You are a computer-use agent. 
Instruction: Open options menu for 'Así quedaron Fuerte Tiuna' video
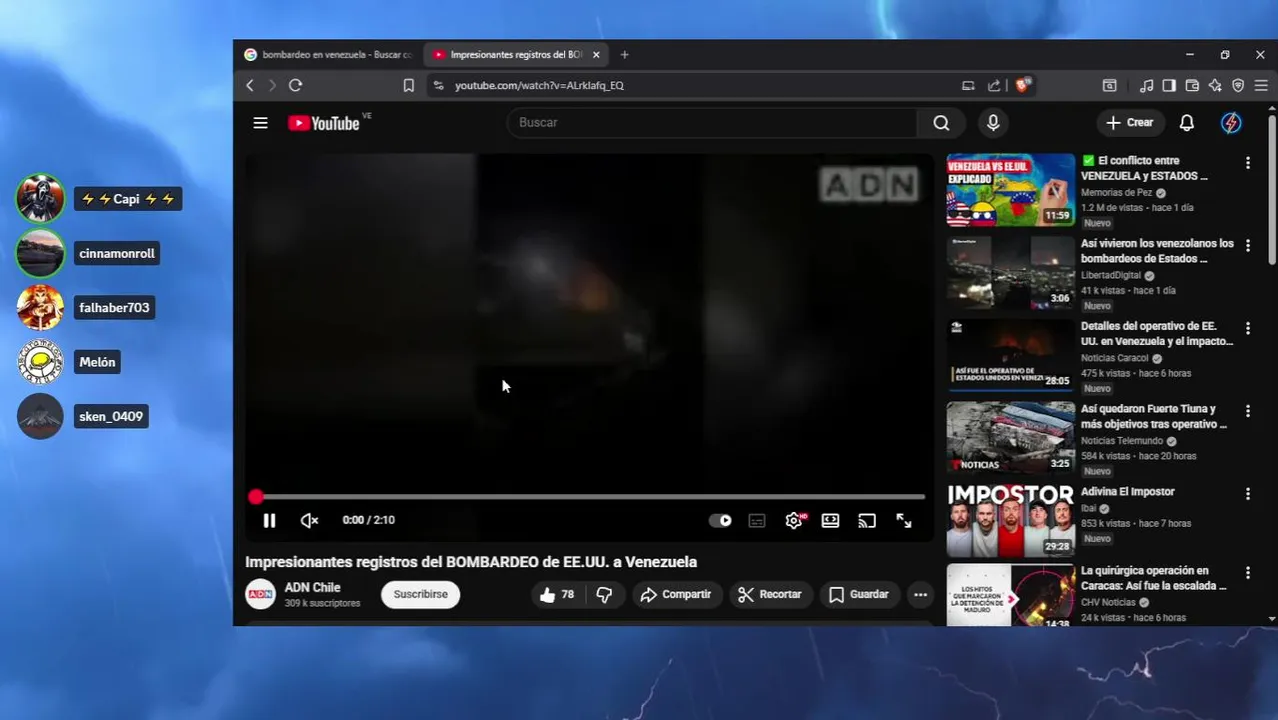point(1247,411)
